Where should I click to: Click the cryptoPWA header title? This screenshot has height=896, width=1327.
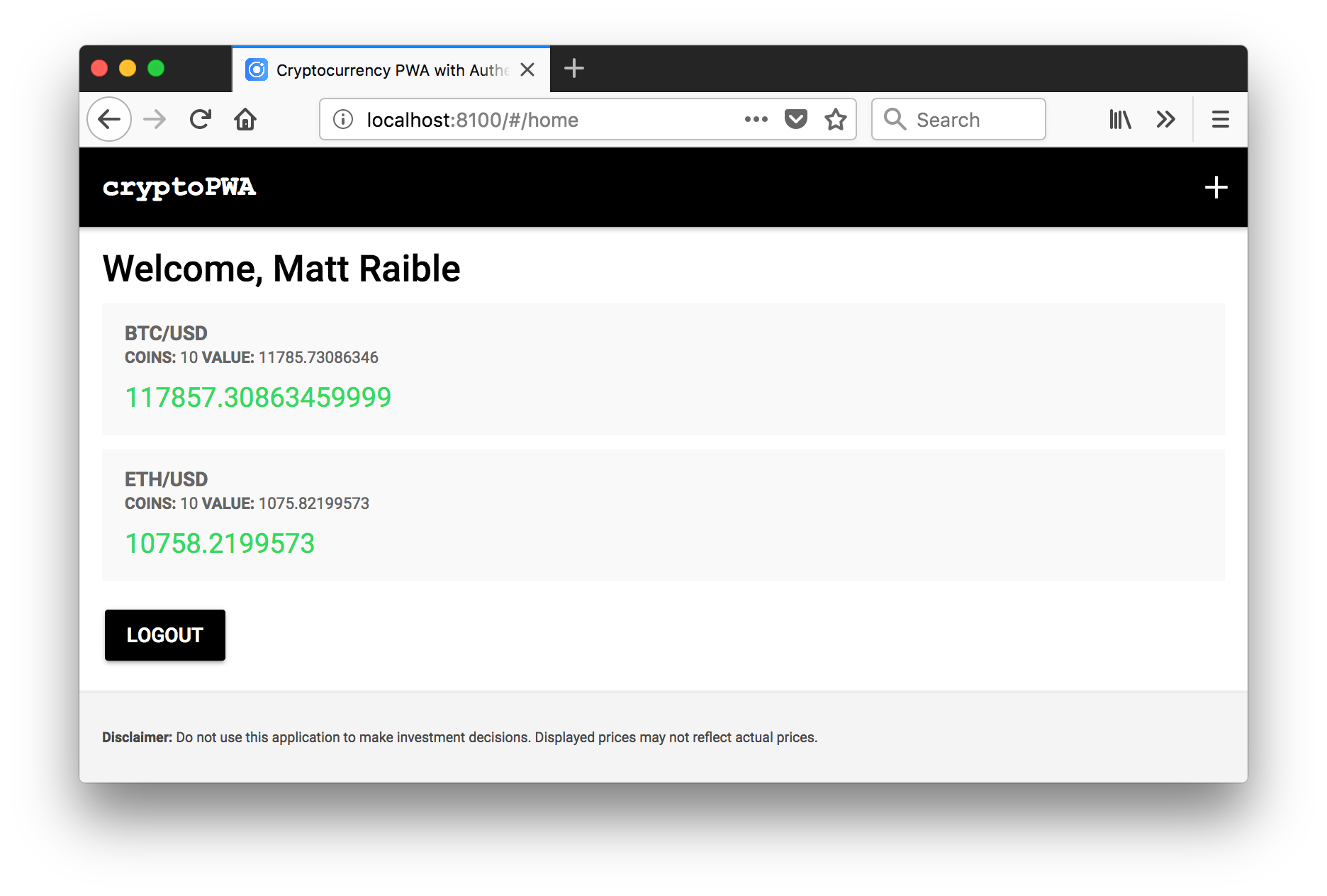coord(179,188)
